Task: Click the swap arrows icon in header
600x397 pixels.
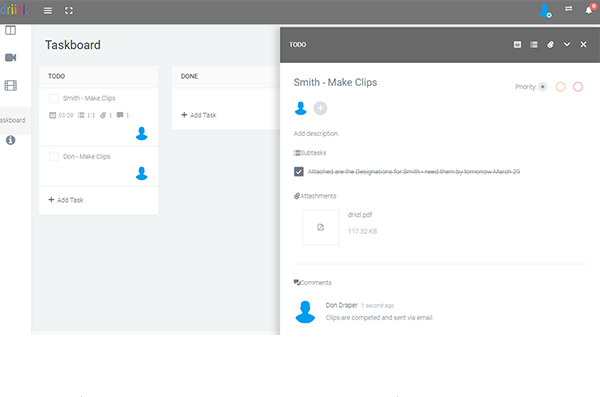Action: (569, 9)
